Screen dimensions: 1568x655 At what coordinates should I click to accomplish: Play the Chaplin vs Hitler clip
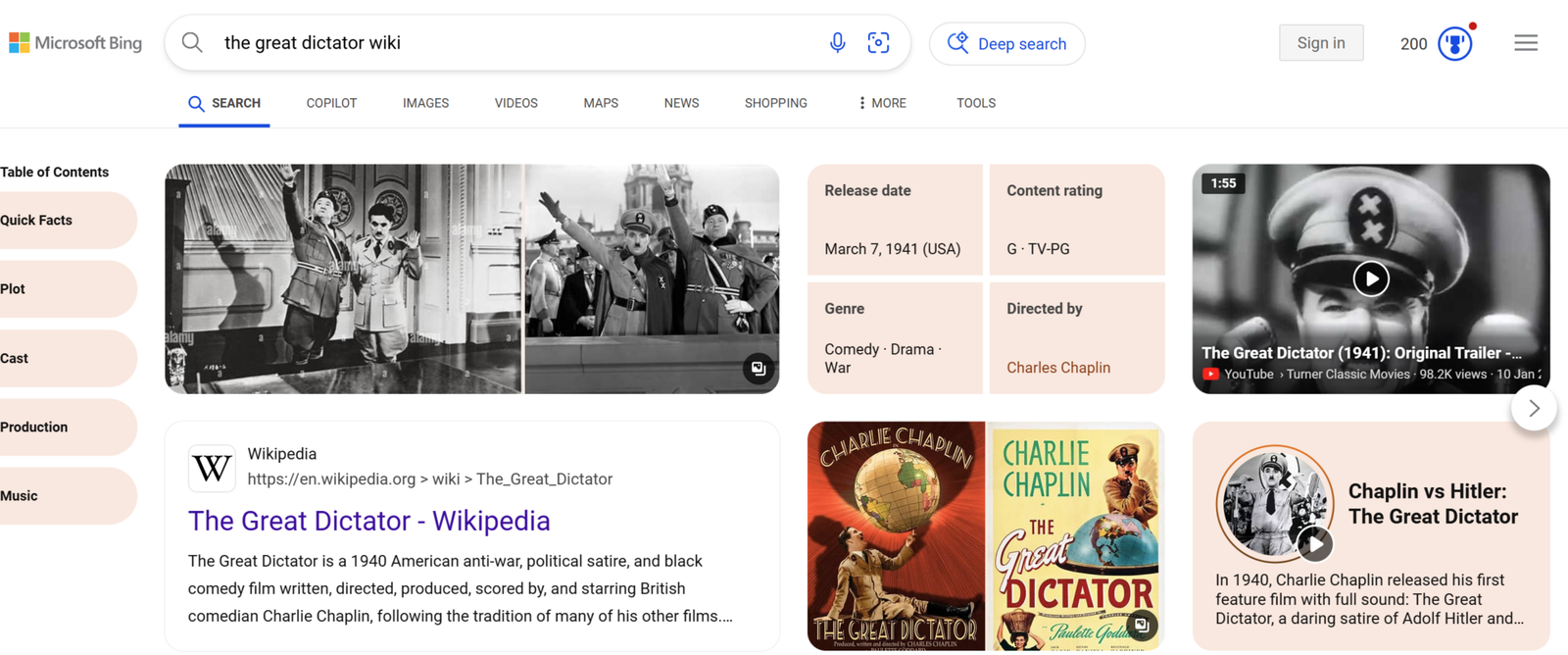1314,542
